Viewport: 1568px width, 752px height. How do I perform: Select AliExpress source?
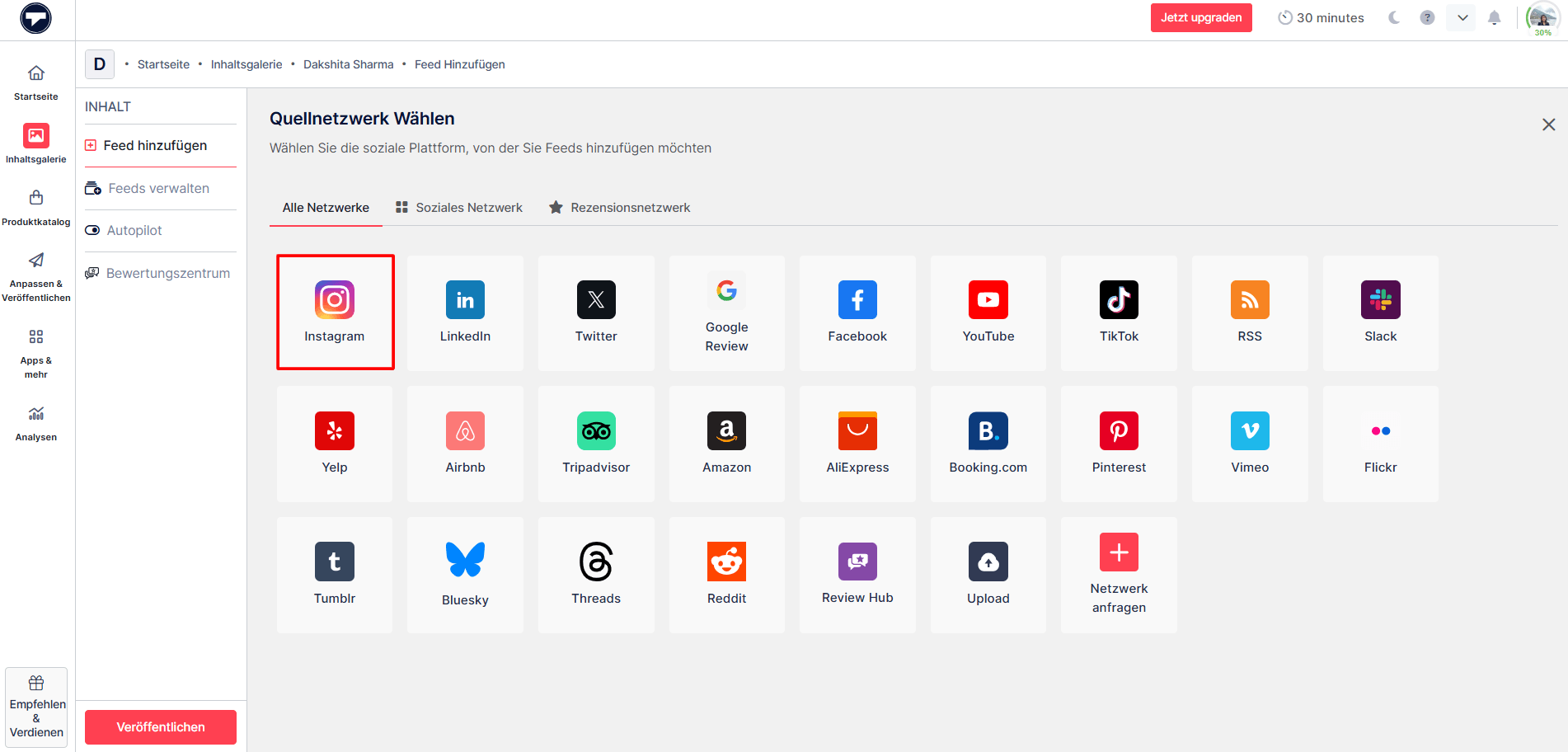tap(857, 444)
